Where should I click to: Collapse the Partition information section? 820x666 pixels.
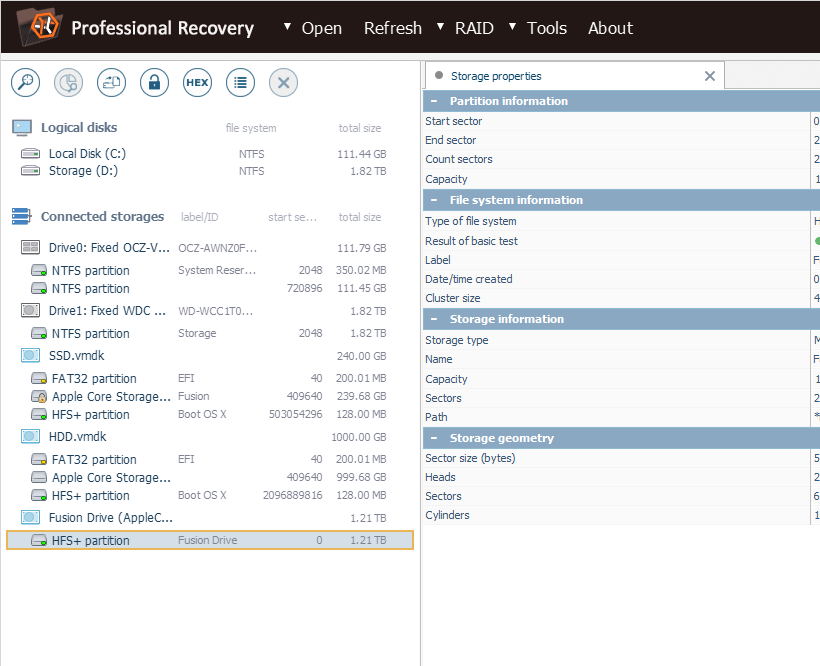(x=434, y=101)
